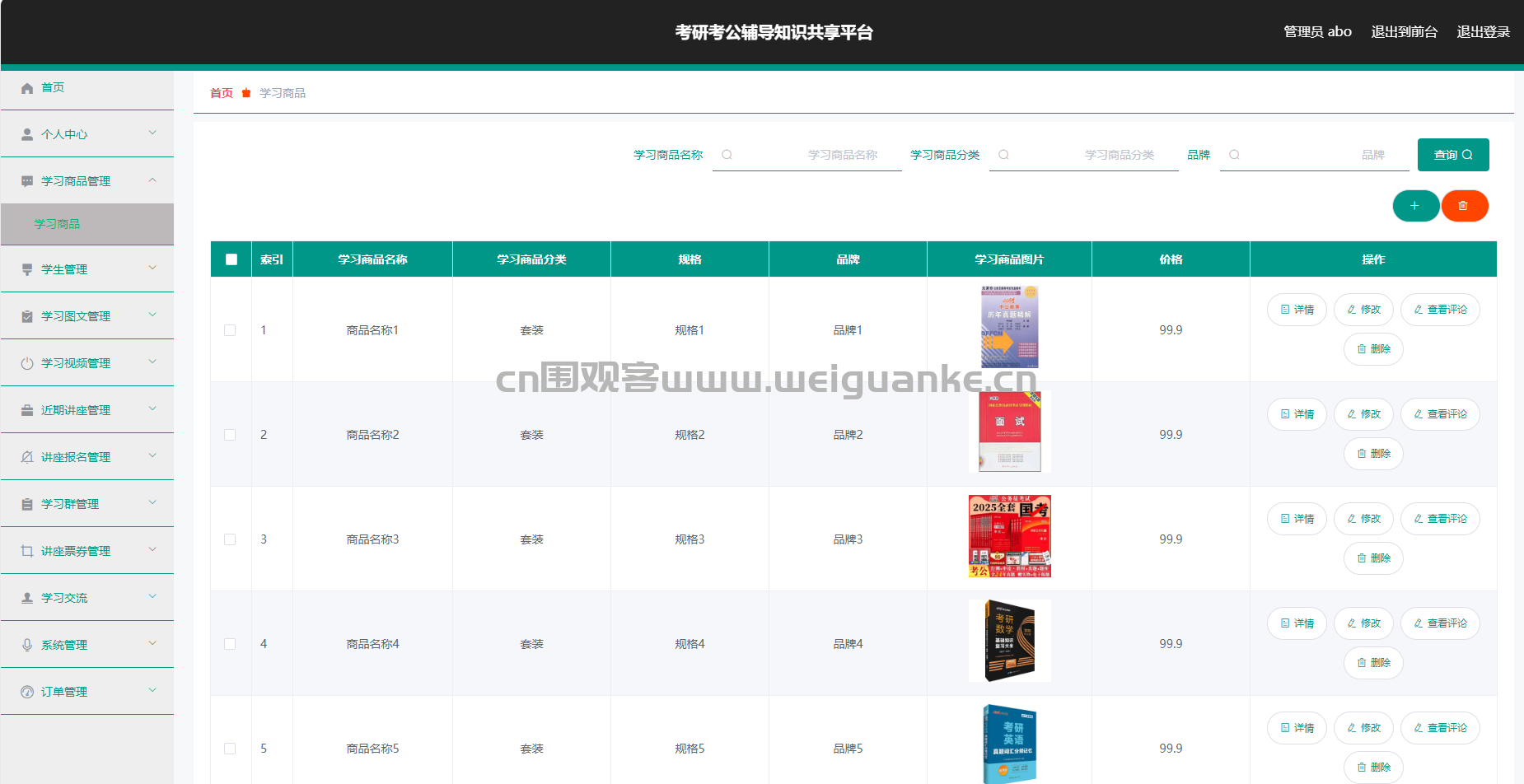Click search icon in 品牌 field
The width and height of the screenshot is (1524, 784).
coord(1234,155)
